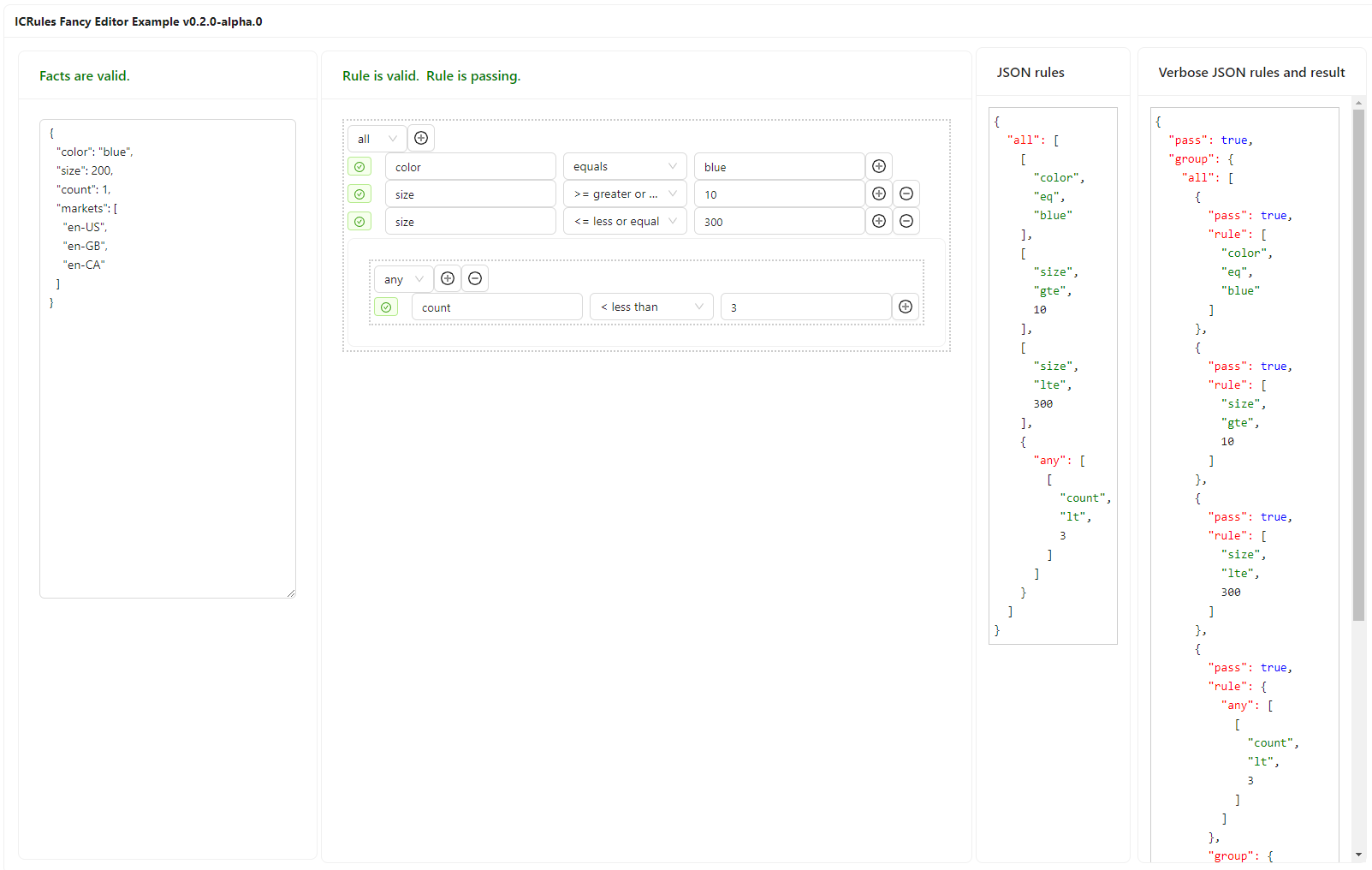Click plus icon on size less-or-equal row
Screen dimensions: 1372x870
(x=879, y=221)
